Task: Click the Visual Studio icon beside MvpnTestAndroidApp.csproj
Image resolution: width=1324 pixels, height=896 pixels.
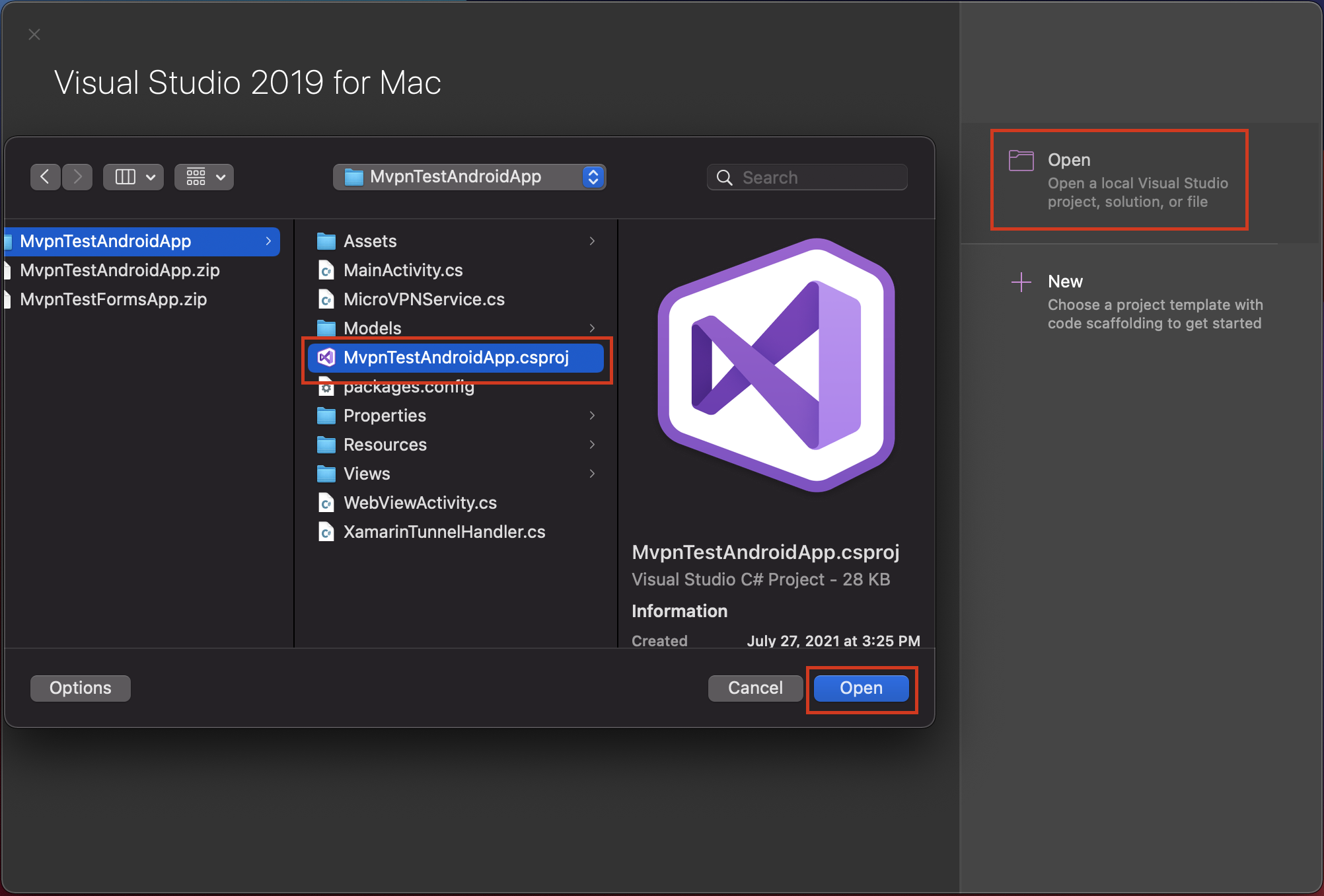Action: coord(326,357)
